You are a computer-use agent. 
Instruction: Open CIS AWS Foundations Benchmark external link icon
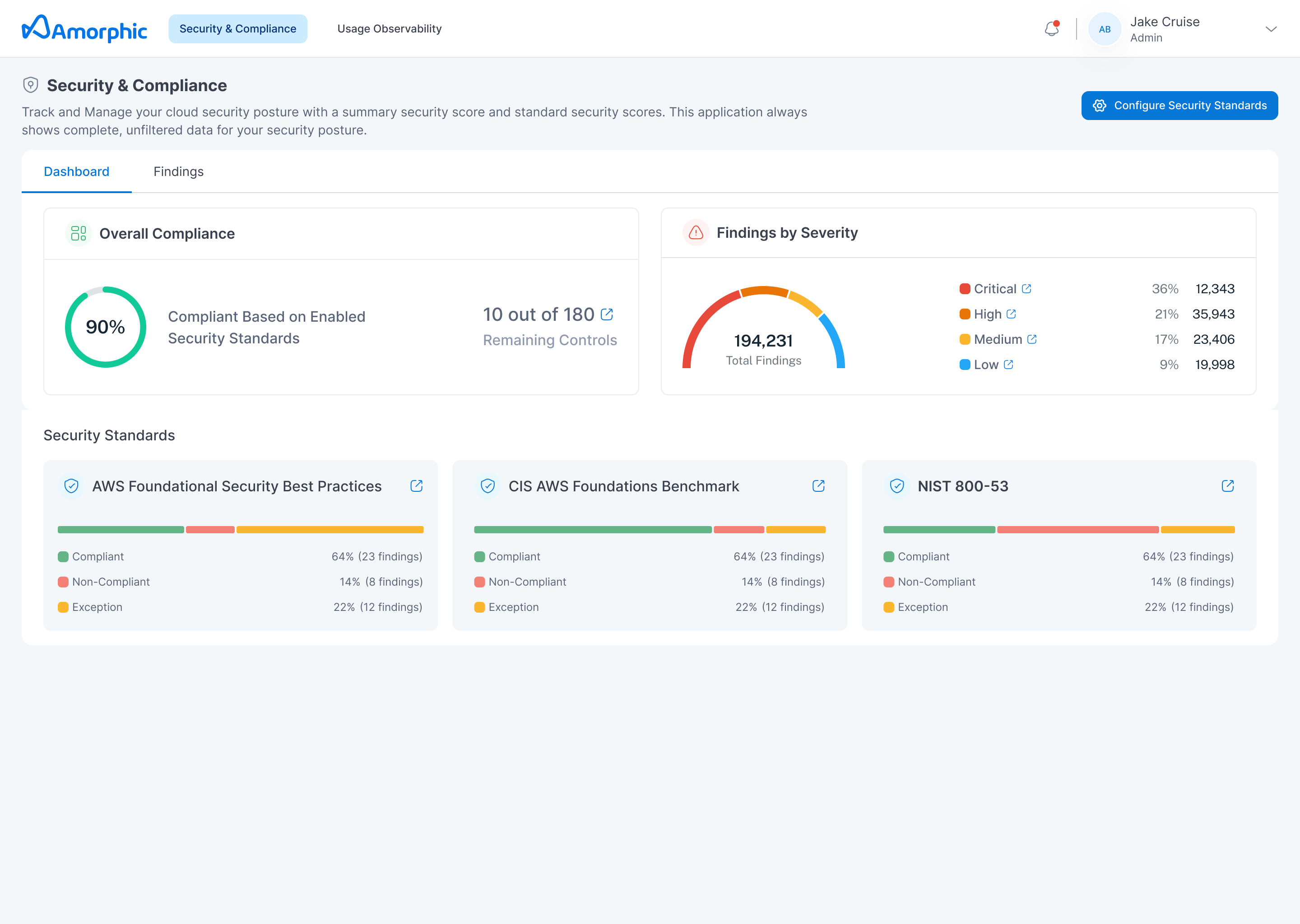[818, 486]
